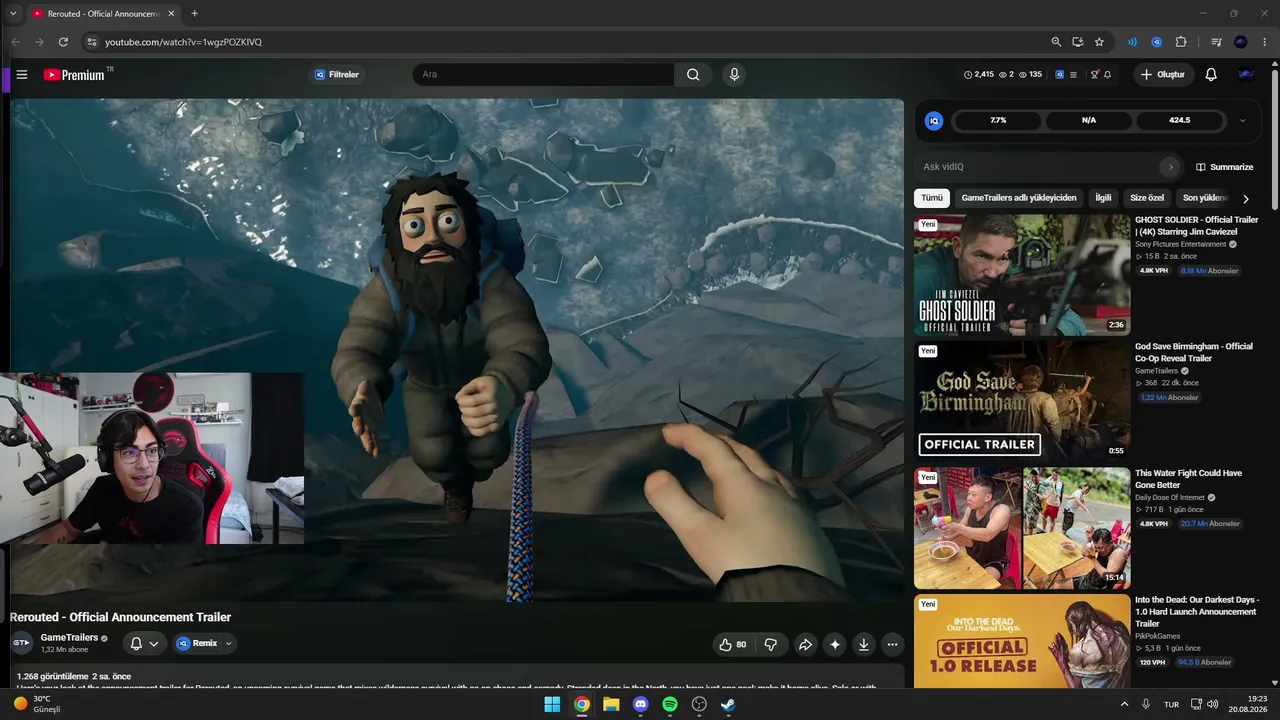
Task: Select the Tümü filter chip
Action: pos(932,198)
